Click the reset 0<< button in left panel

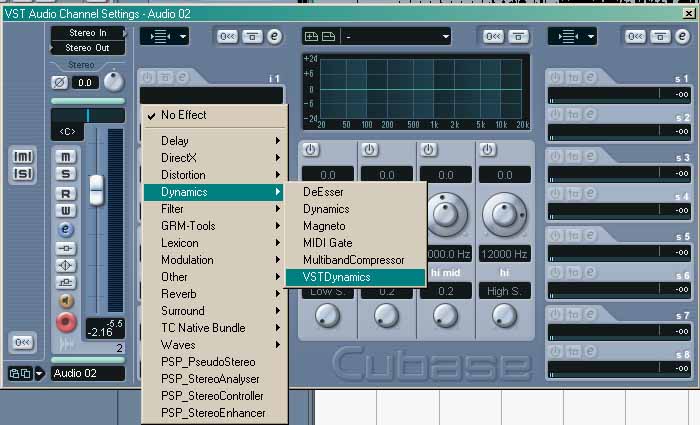(23, 342)
